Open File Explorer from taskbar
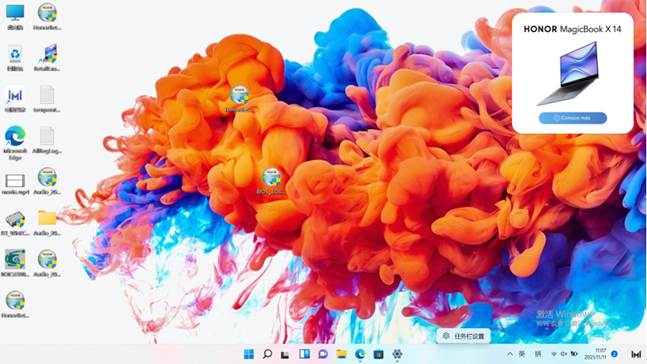The width and height of the screenshot is (647, 364). [341, 354]
